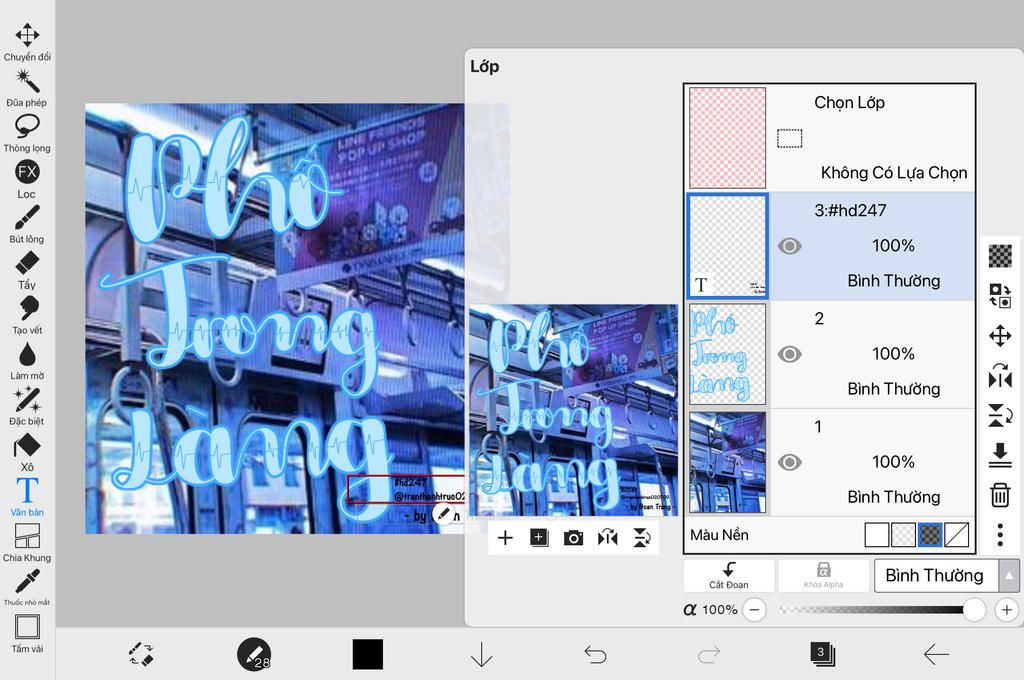Image resolution: width=1024 pixels, height=680 pixels.
Task: Add a layer from camera
Action: click(x=573, y=538)
